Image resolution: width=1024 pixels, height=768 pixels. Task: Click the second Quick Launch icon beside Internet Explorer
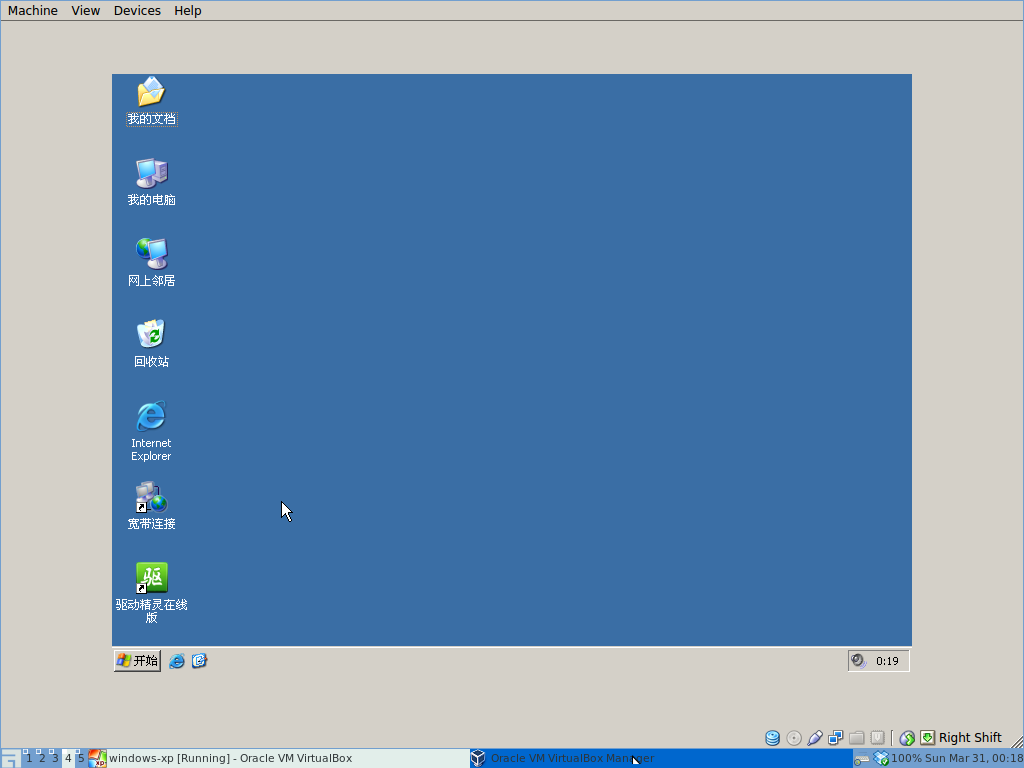coord(199,661)
